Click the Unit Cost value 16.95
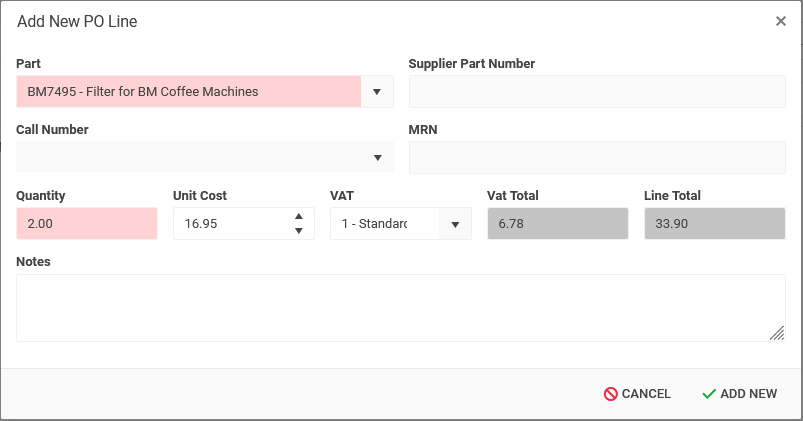 (228, 224)
